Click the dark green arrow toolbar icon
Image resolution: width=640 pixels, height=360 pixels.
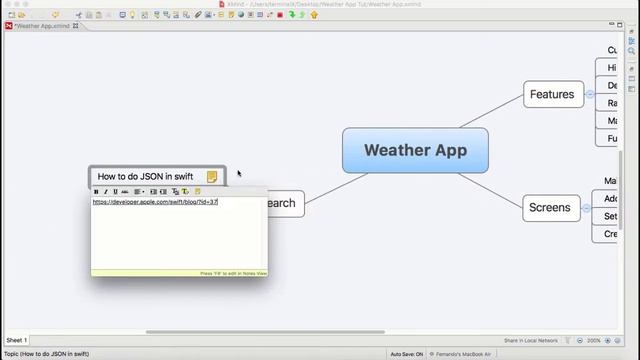coord(292,15)
